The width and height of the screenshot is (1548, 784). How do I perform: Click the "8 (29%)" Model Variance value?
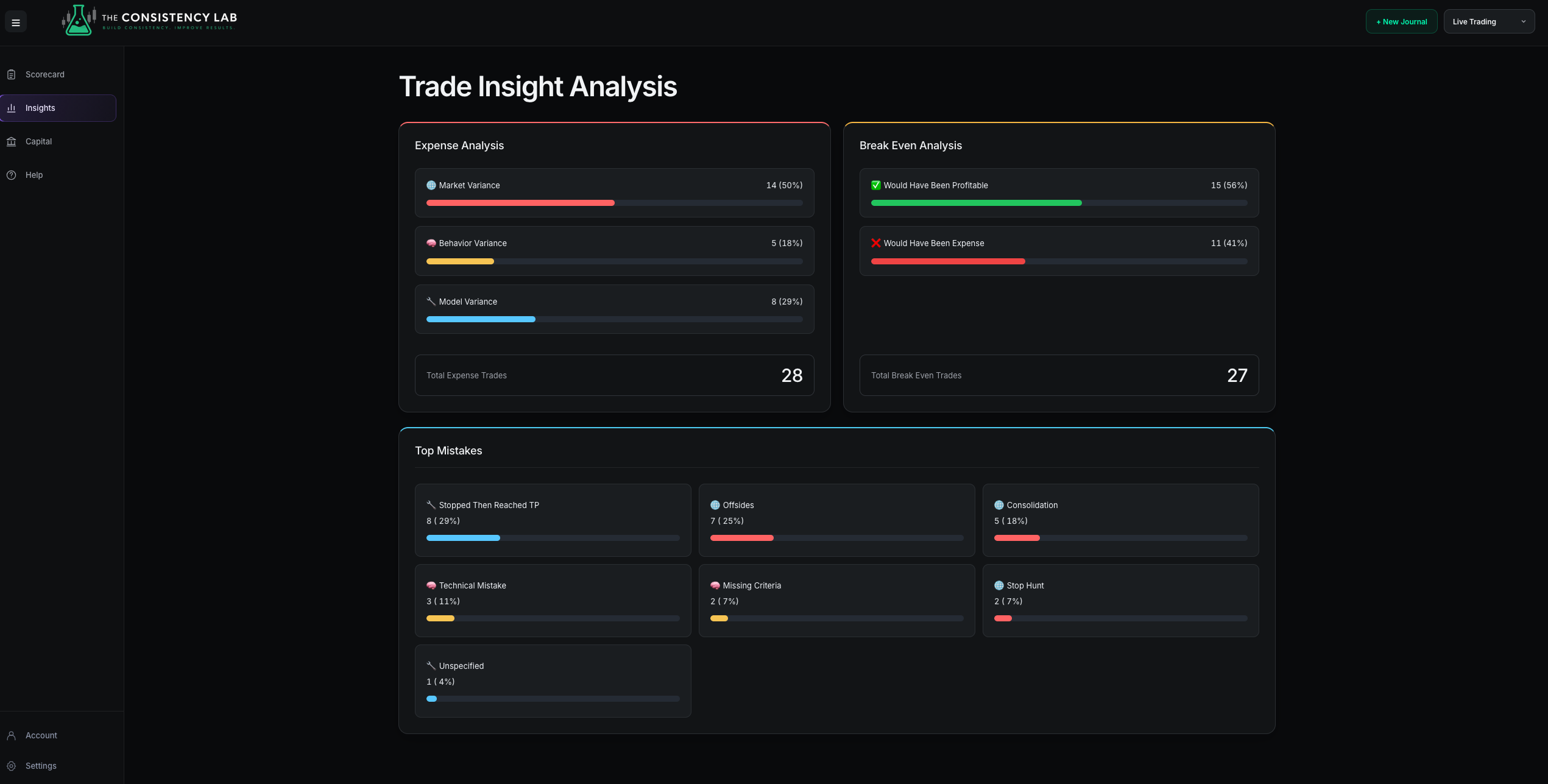786,302
